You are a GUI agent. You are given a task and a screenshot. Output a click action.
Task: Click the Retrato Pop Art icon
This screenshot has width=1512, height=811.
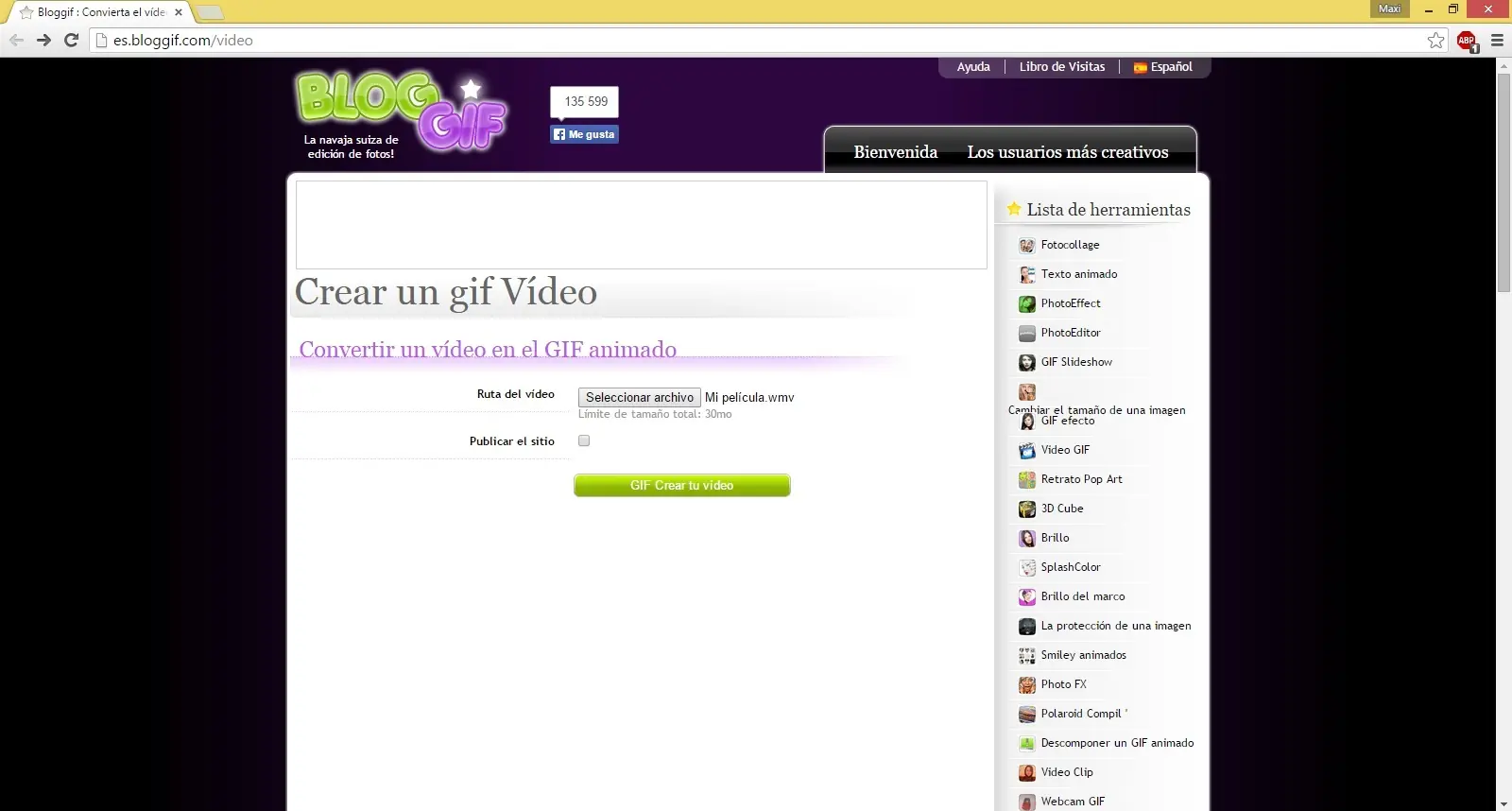[x=1026, y=480]
